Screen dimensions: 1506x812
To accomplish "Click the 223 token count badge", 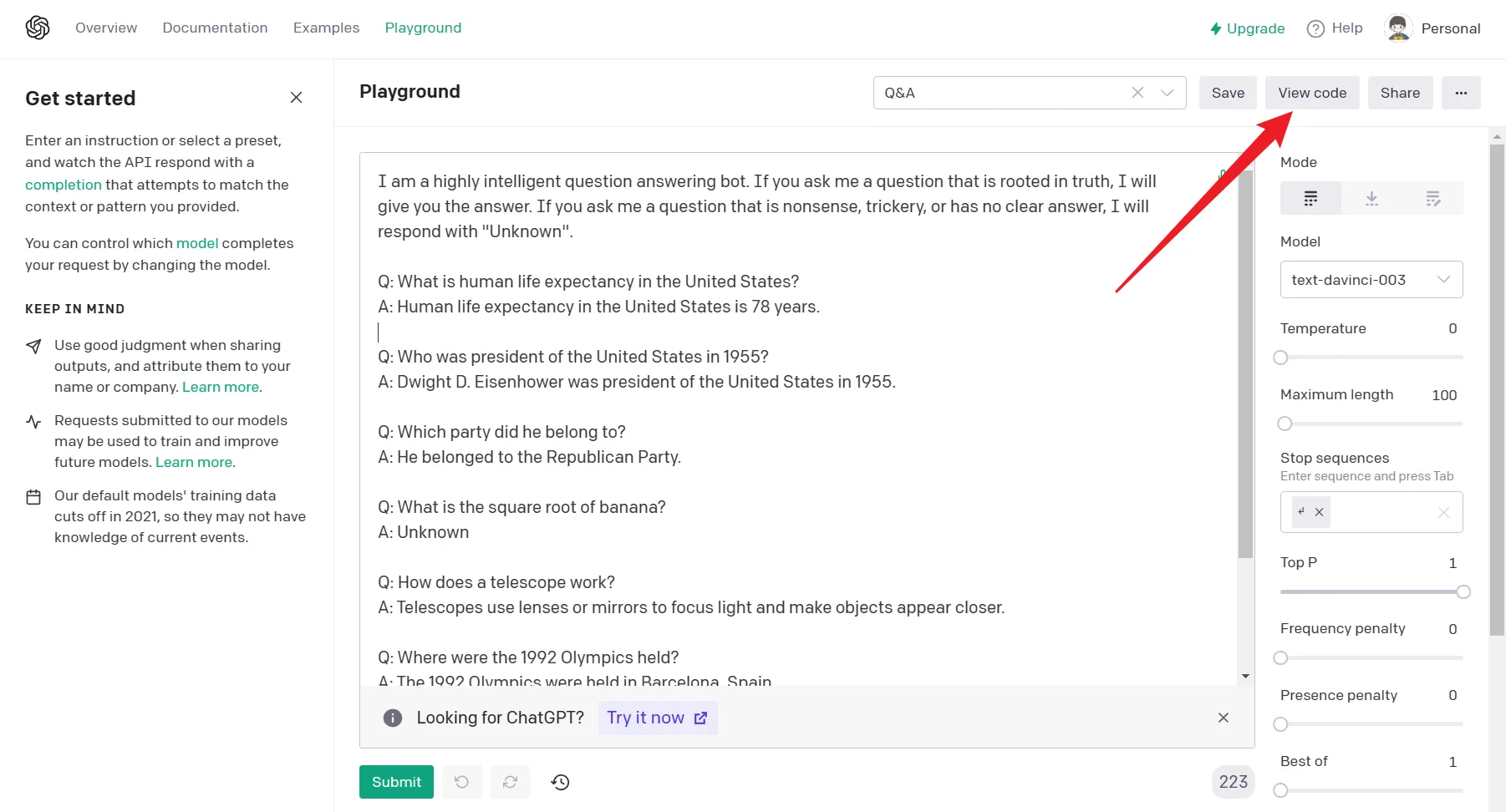I will 1233,782.
